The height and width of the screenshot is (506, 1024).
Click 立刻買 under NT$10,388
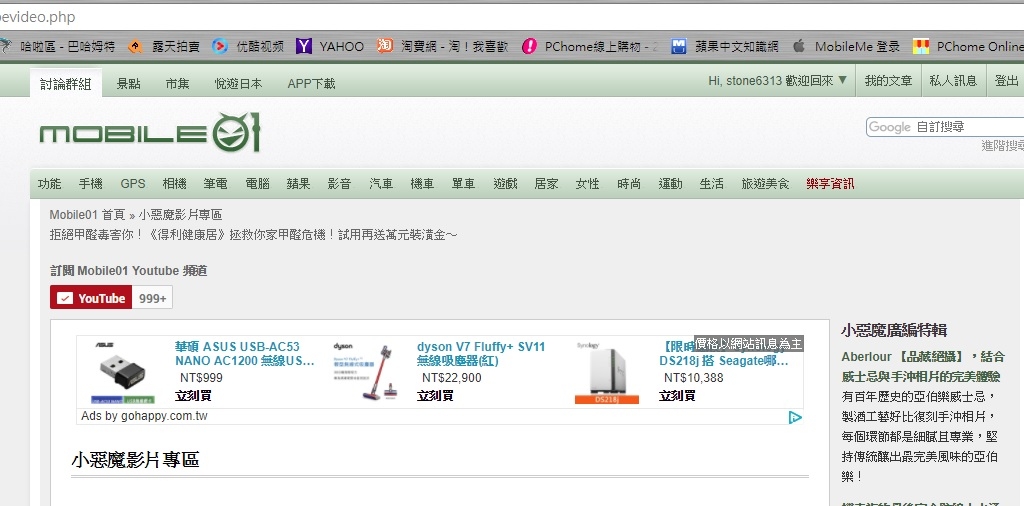coord(678,396)
